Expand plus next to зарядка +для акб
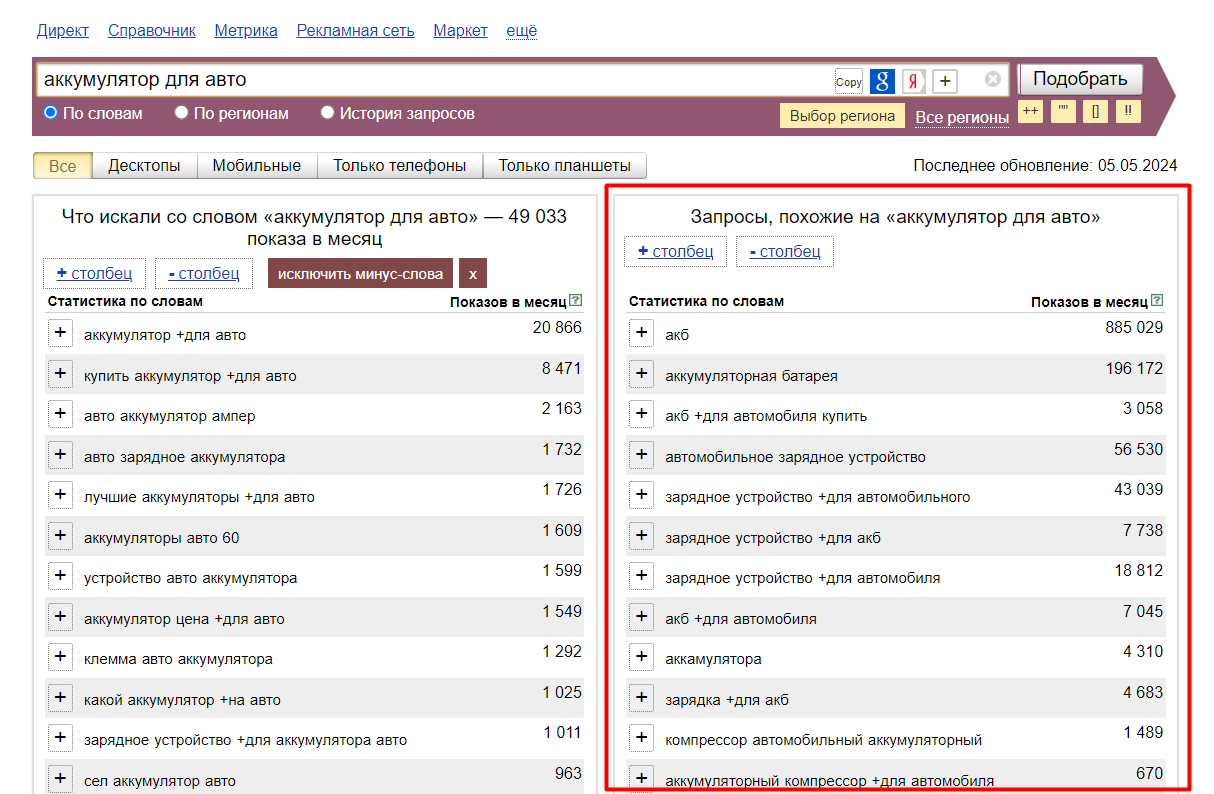Screen dimensions: 1214x794 click(x=641, y=698)
